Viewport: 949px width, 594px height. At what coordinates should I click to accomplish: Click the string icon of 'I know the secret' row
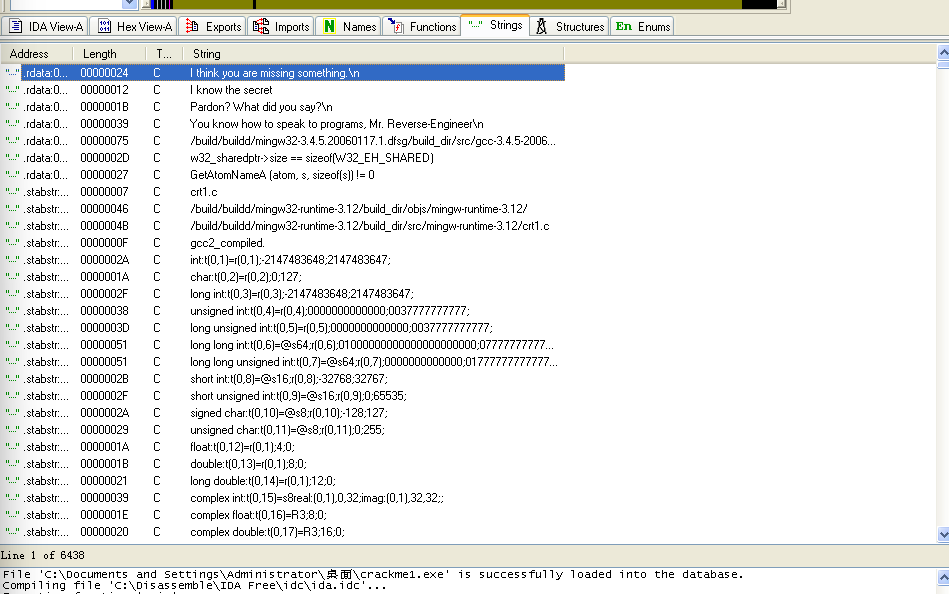point(12,90)
